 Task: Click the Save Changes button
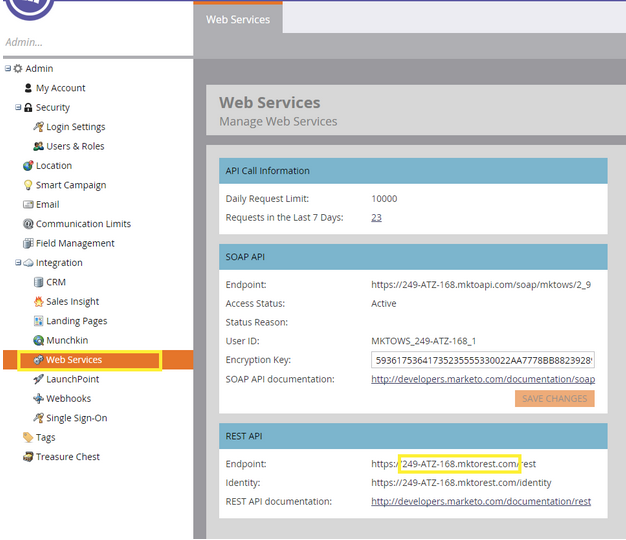[555, 399]
